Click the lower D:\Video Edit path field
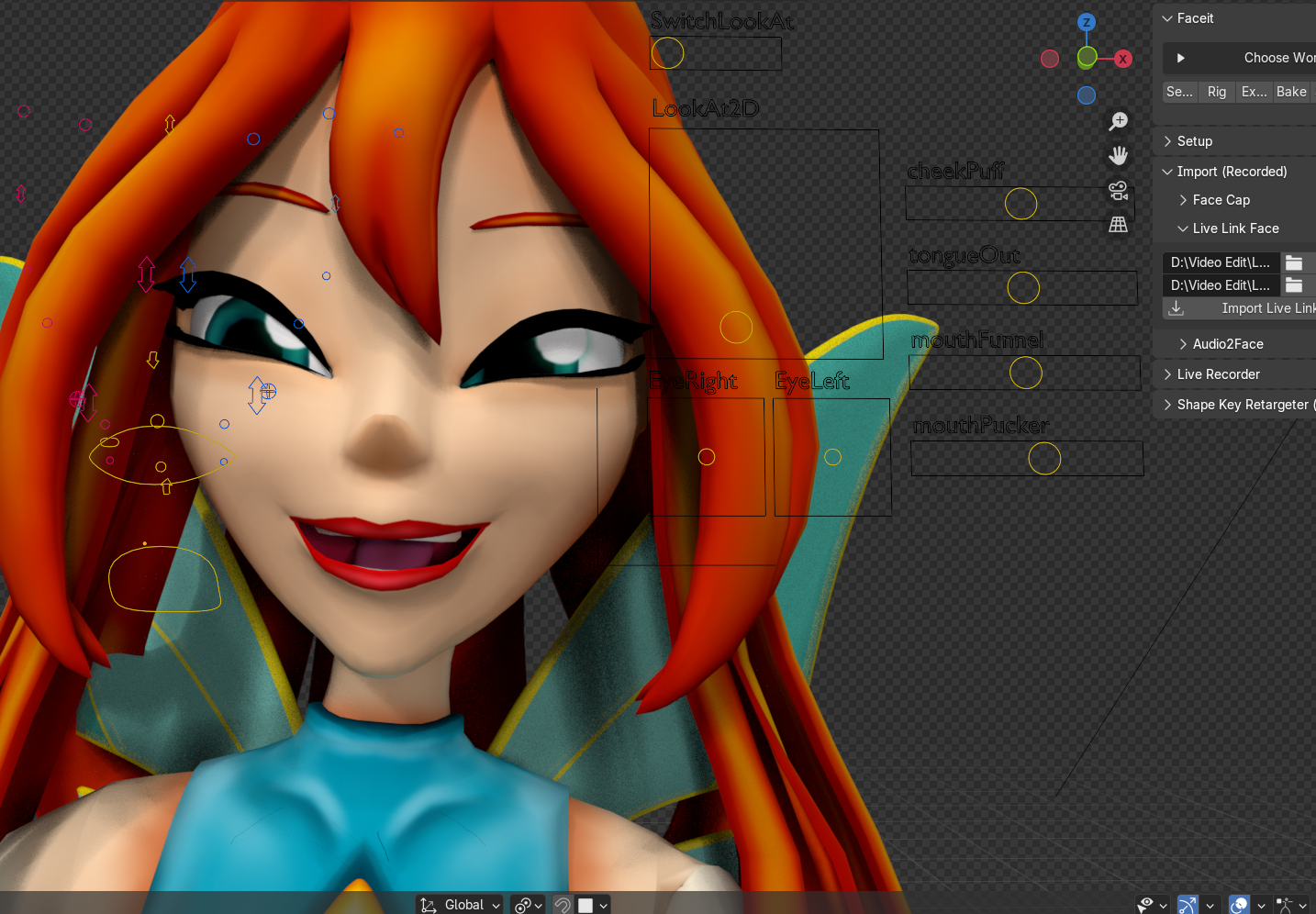This screenshot has height=914, width=1316. (x=1221, y=285)
